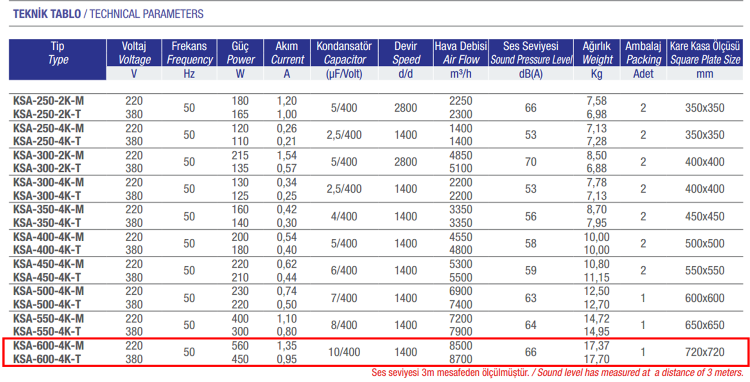This screenshot has height=382, width=750.
Task: Click model name KSA-300-2K-T
Action: (47, 168)
